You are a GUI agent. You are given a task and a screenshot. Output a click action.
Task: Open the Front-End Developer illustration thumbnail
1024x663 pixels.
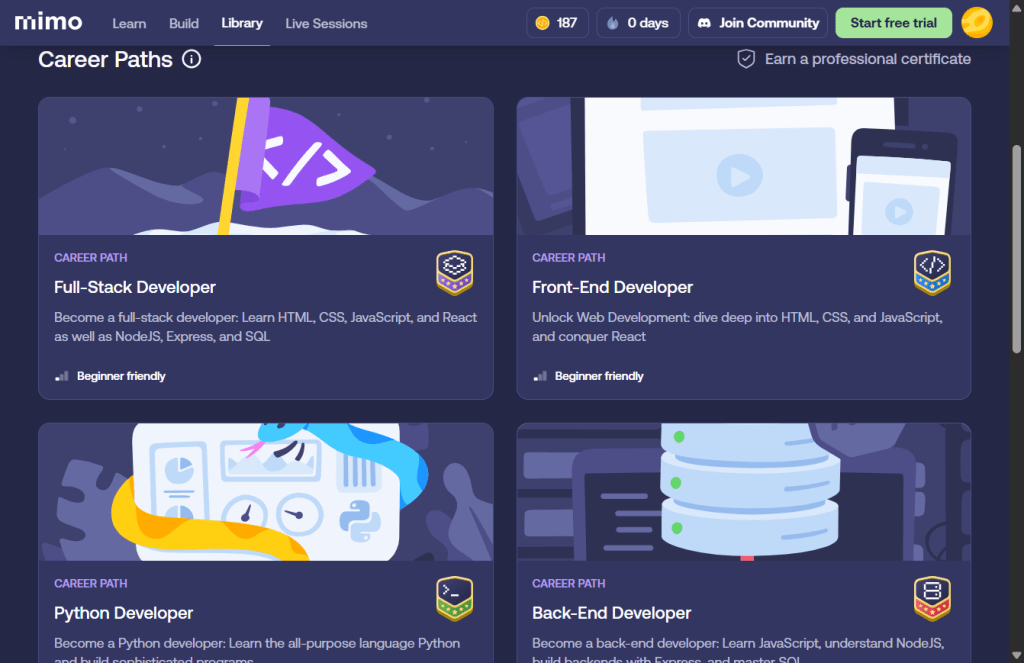click(743, 166)
